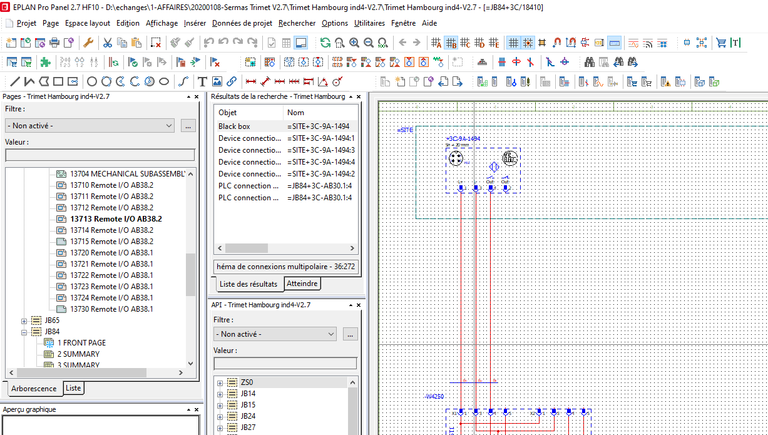Switch to the Liste tab
Image resolution: width=768 pixels, height=435 pixels.
[73, 388]
